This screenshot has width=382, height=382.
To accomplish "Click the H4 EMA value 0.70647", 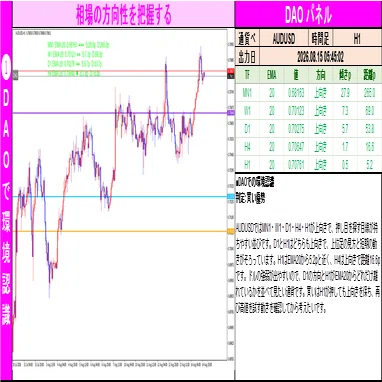I will pyautogui.click(x=296, y=147).
